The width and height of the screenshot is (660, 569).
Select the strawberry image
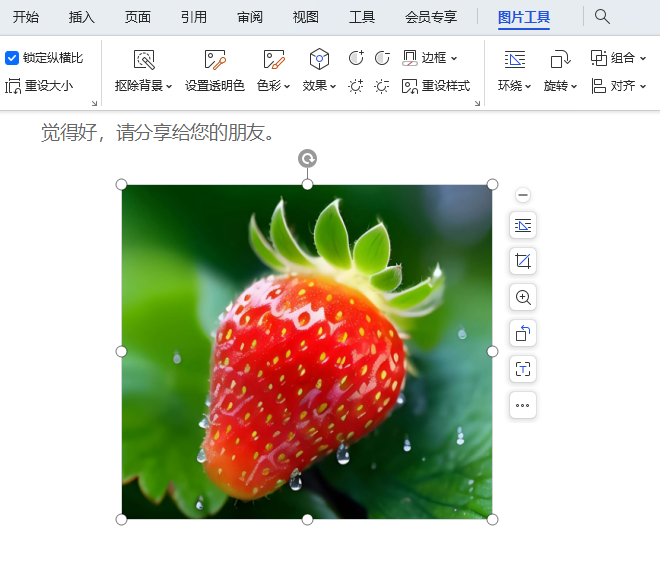(x=307, y=352)
